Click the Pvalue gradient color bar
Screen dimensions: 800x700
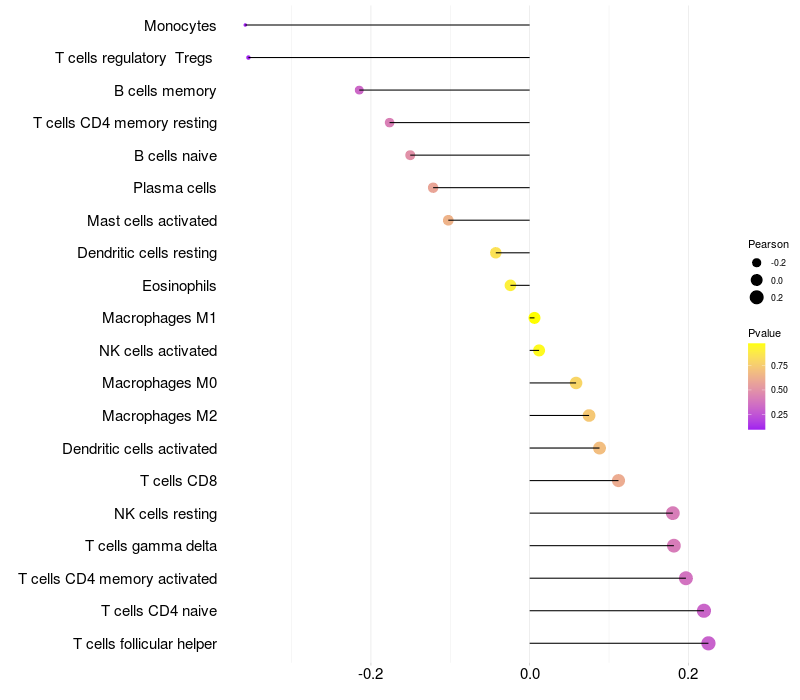(757, 386)
